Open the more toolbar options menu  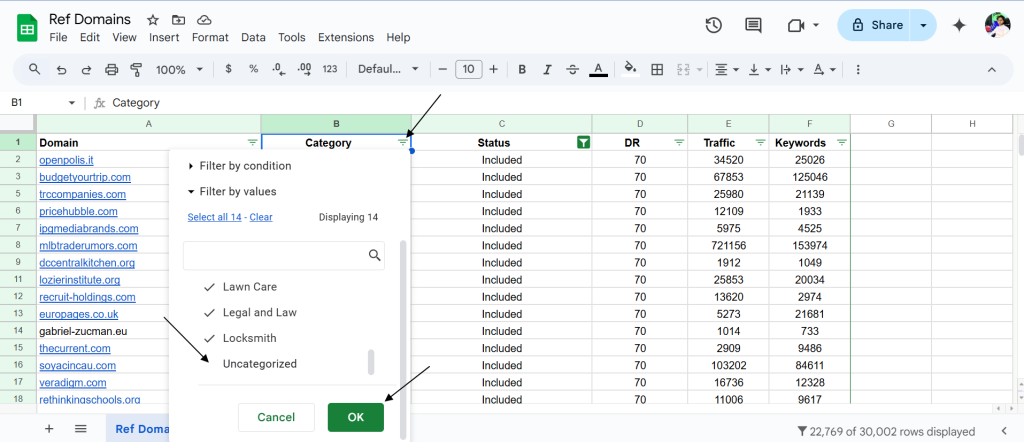pos(858,69)
